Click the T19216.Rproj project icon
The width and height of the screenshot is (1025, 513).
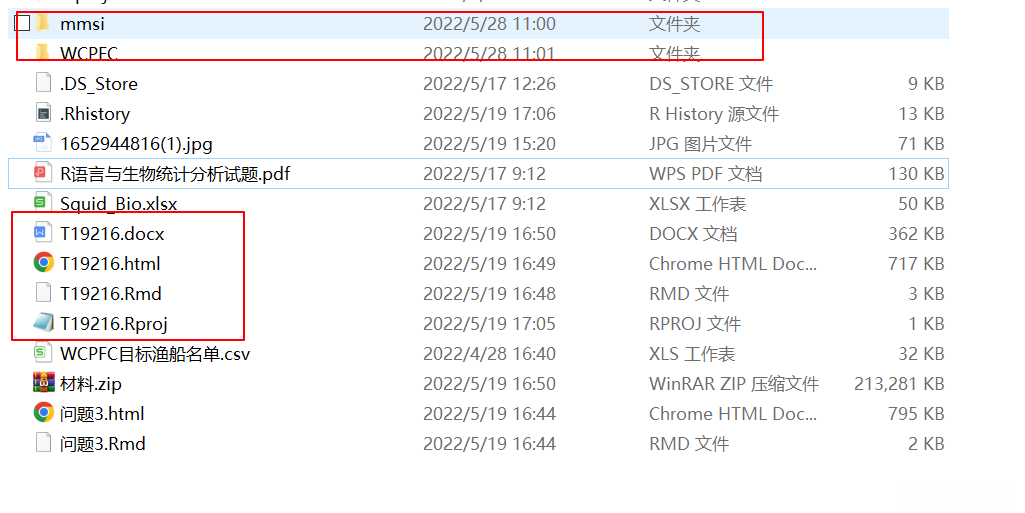pos(43,323)
